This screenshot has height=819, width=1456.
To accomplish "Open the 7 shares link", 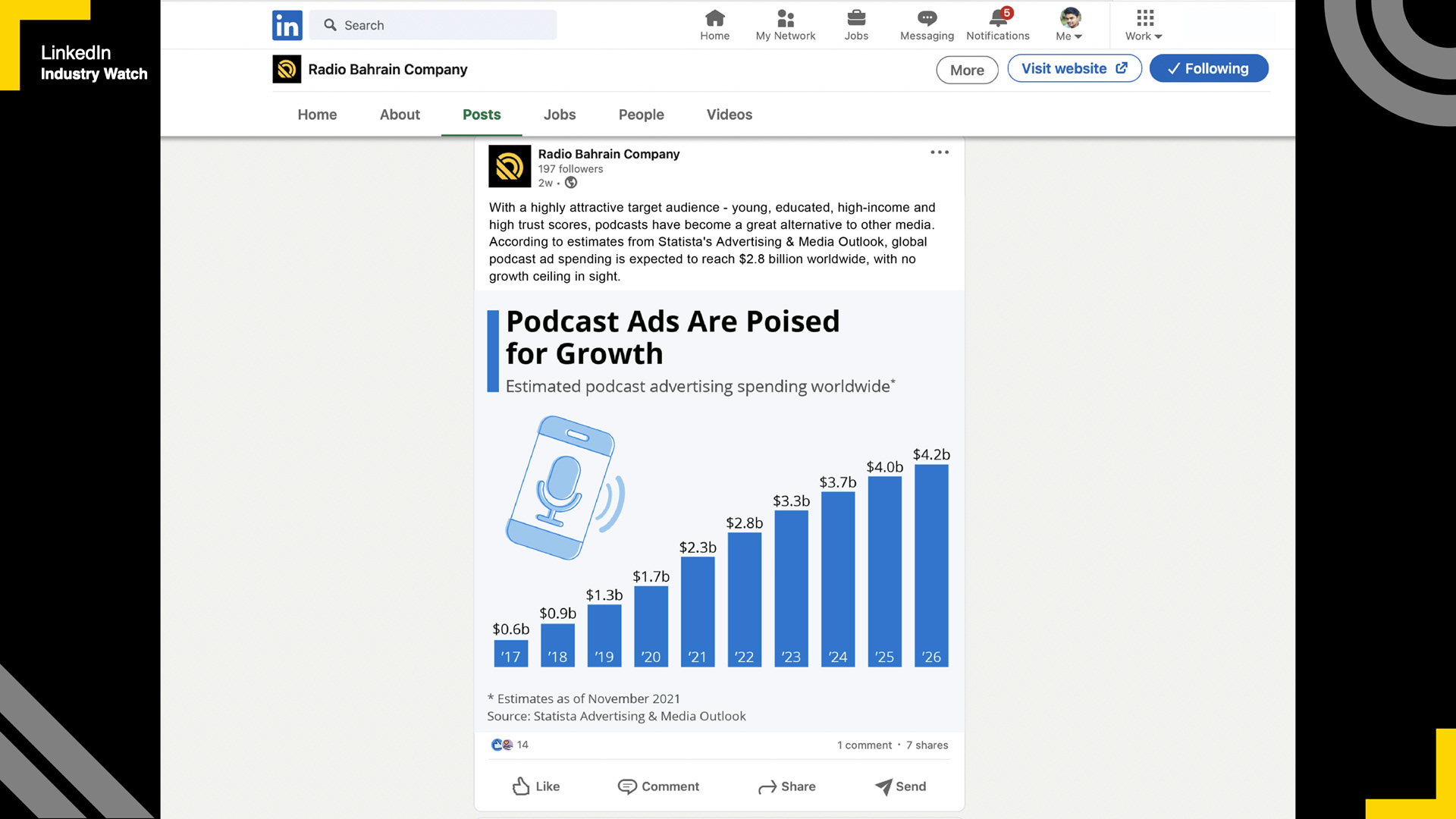I will pyautogui.click(x=927, y=745).
